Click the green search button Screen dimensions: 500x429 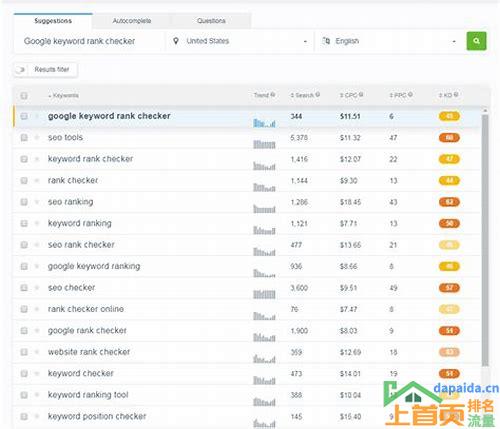pos(476,41)
